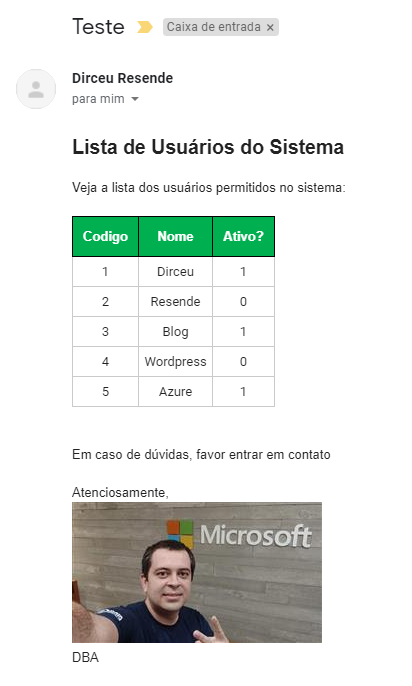Viewport: 412px width, 686px height.
Task: Click the Wordpress name cell
Action: (175, 362)
